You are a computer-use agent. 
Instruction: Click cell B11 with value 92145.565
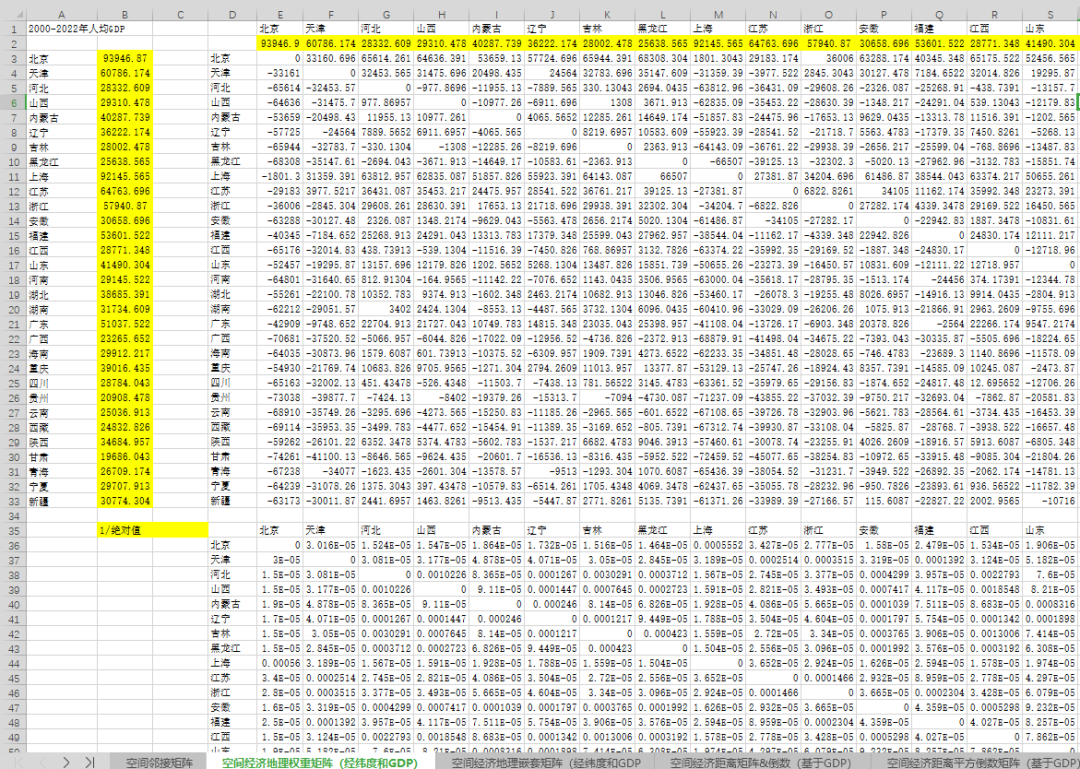(125, 176)
